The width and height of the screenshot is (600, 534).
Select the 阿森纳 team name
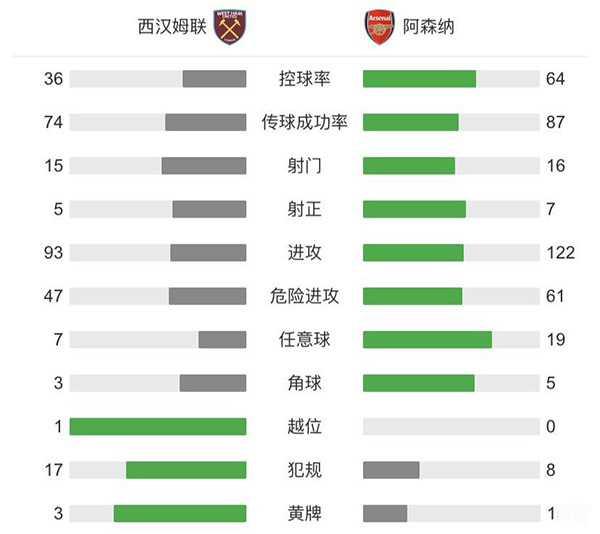428,27
